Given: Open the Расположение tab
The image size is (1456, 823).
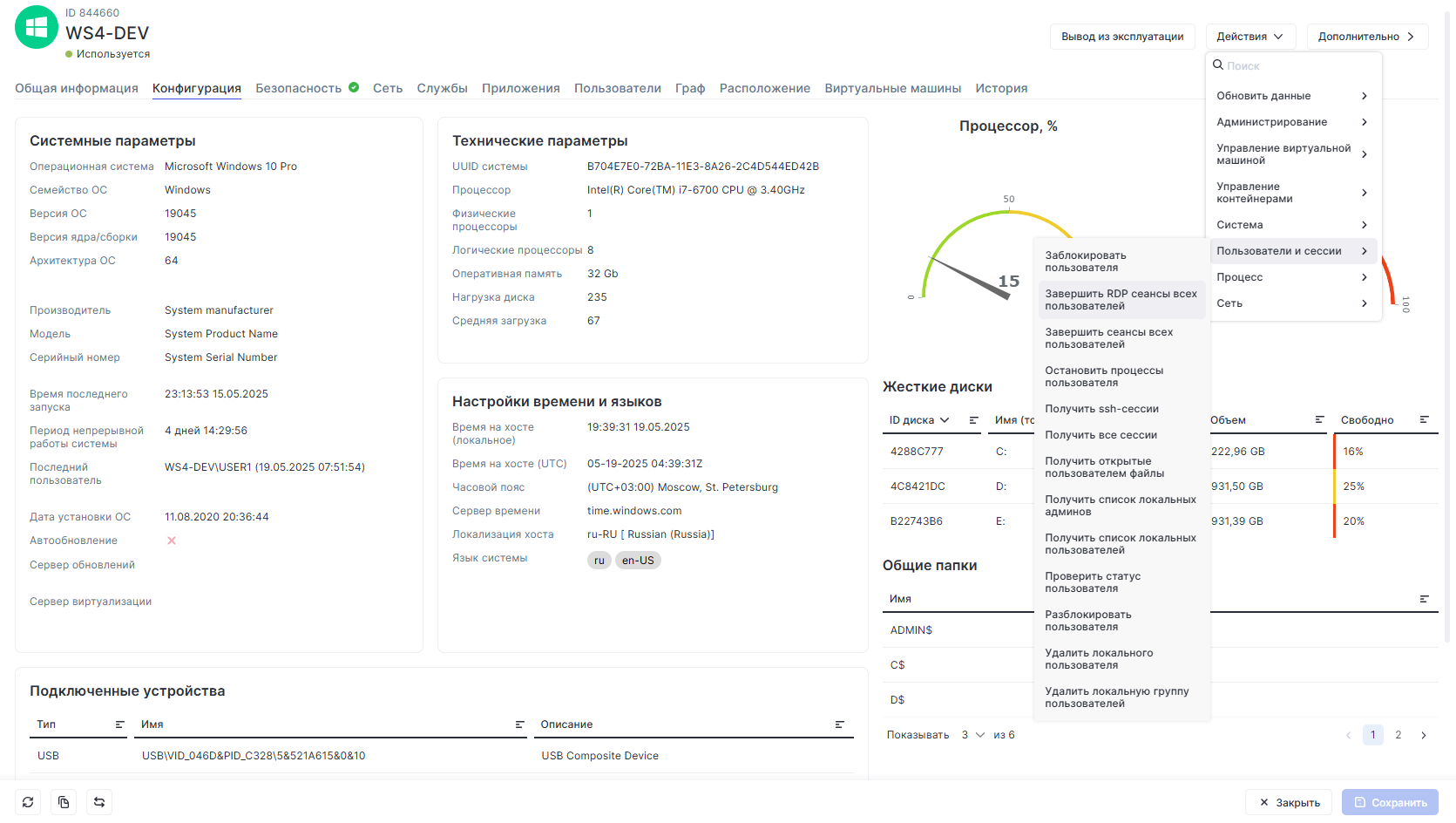Looking at the screenshot, I should pos(765,88).
